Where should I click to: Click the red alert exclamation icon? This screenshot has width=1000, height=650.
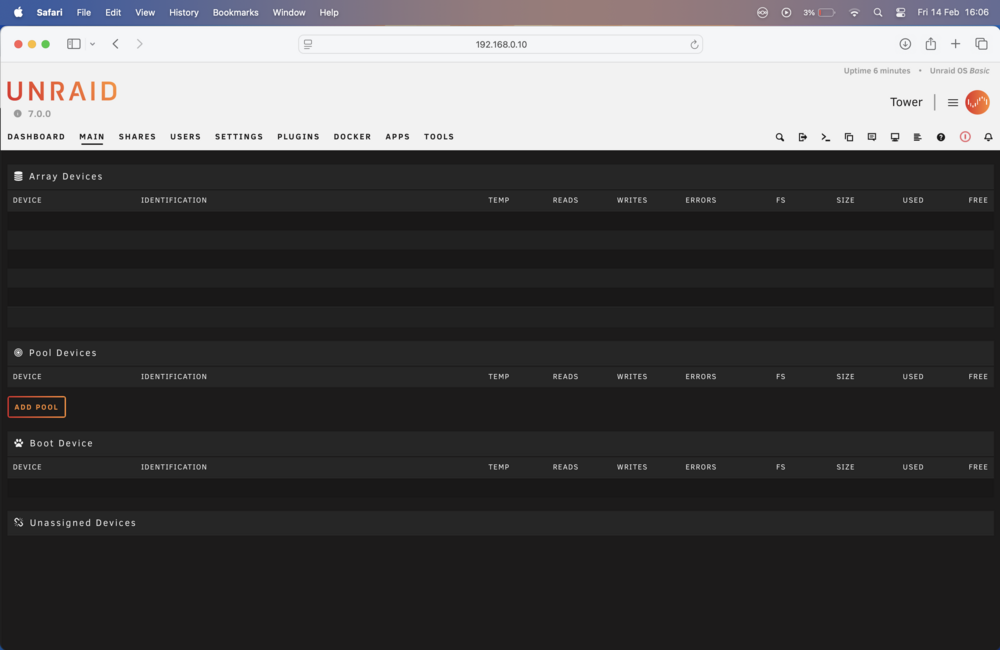click(x=965, y=137)
